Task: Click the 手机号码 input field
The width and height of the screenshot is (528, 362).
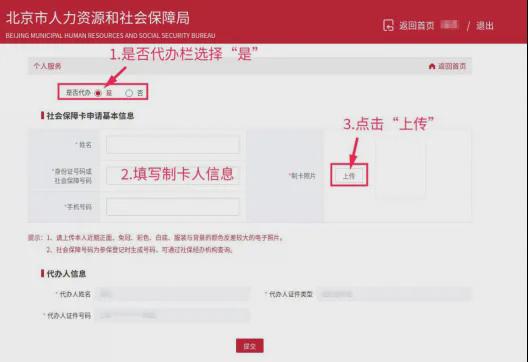Action: [x=173, y=207]
